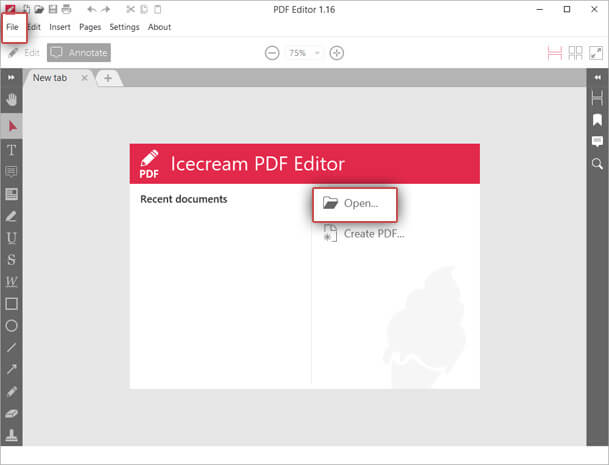This screenshot has height=465, width=609.
Task: Choose the red selection arrow tool
Action: tap(12, 126)
